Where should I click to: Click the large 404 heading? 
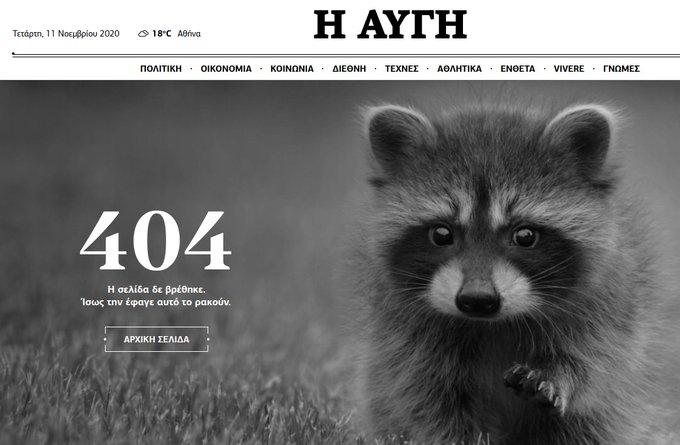pos(156,240)
